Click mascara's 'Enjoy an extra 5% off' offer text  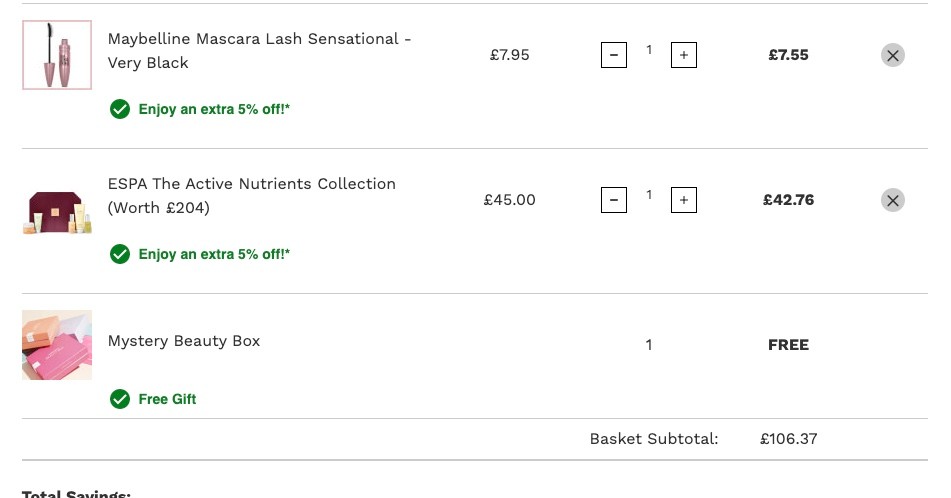coord(214,109)
